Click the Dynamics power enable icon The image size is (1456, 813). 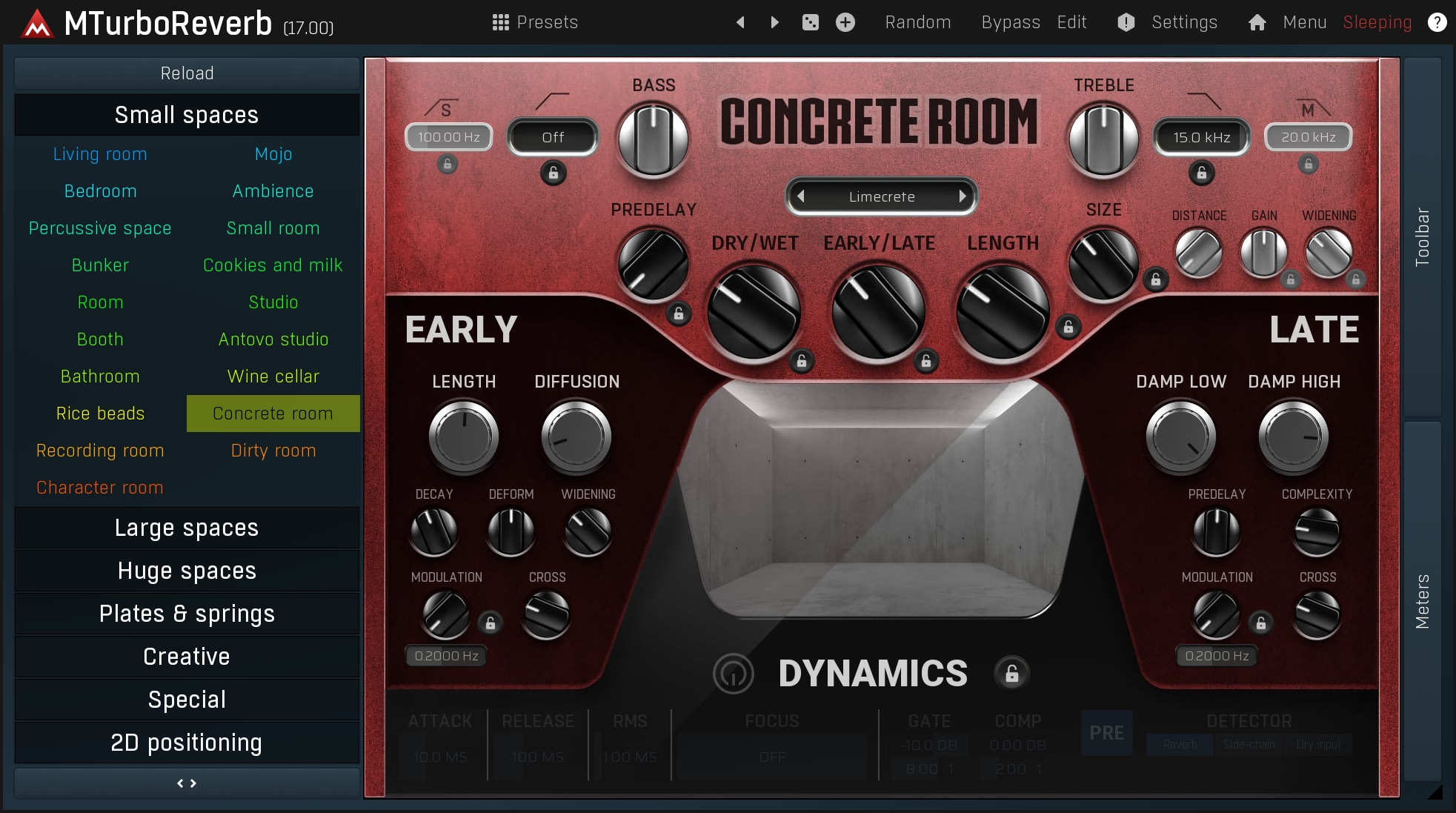733,673
